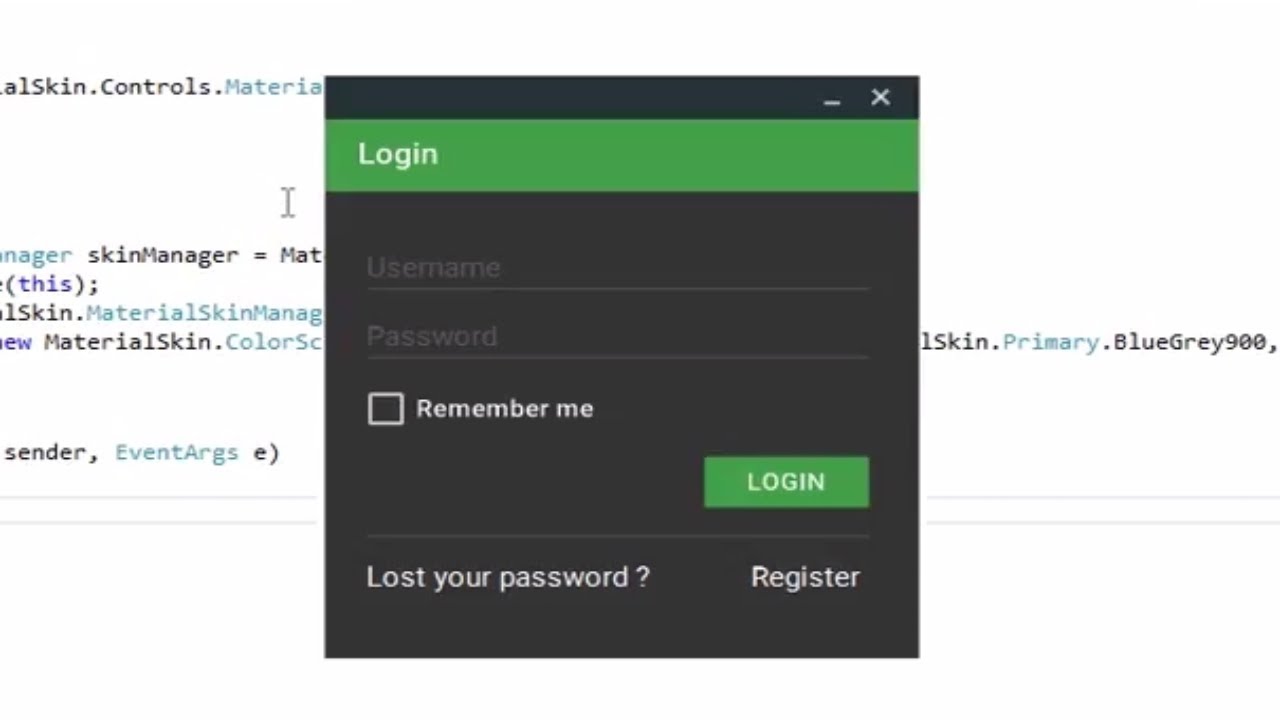Click the sender parameter in code

tap(44, 453)
